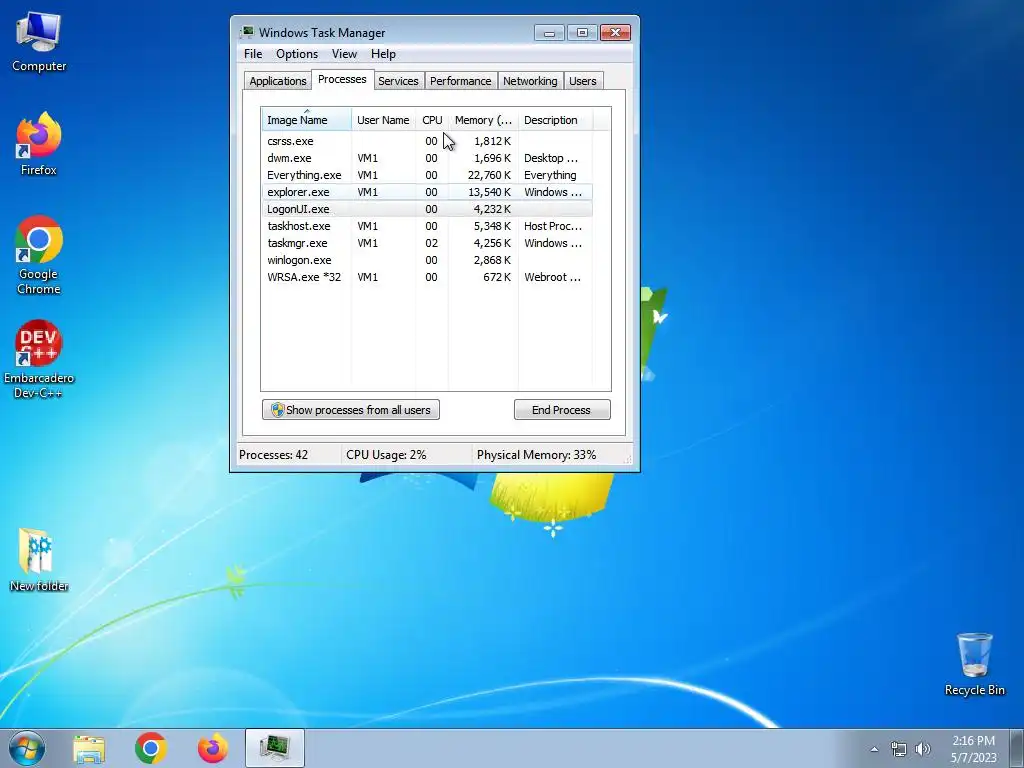Screen dimensions: 1024x768
Task: Close the Task Manager window
Action: [615, 33]
